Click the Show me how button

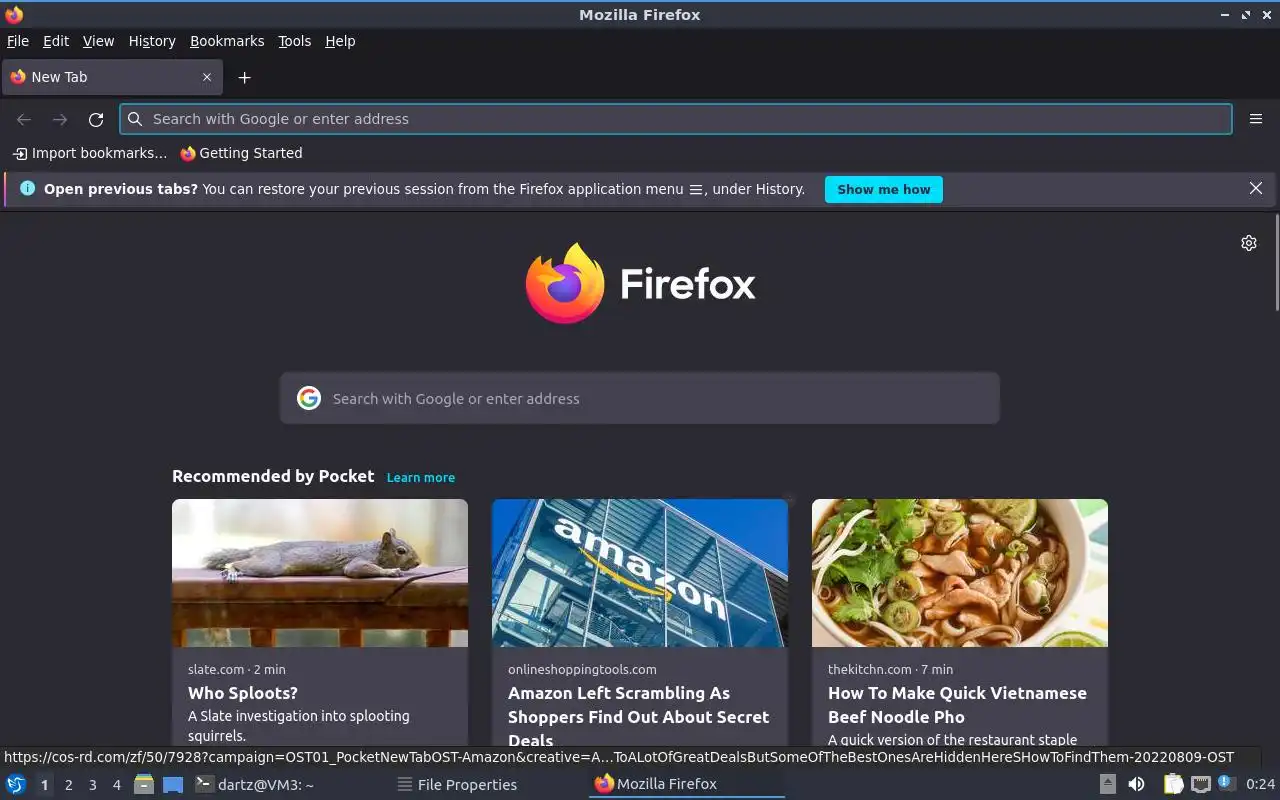coord(884,189)
